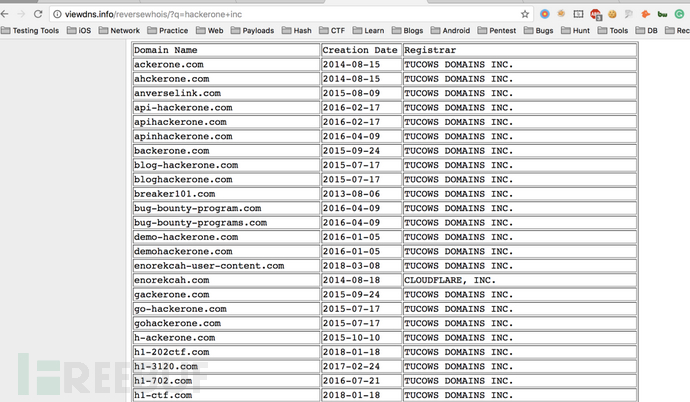Focus the viewdns.info address bar
Image resolution: width=690 pixels, height=402 pixels.
click(x=290, y=14)
